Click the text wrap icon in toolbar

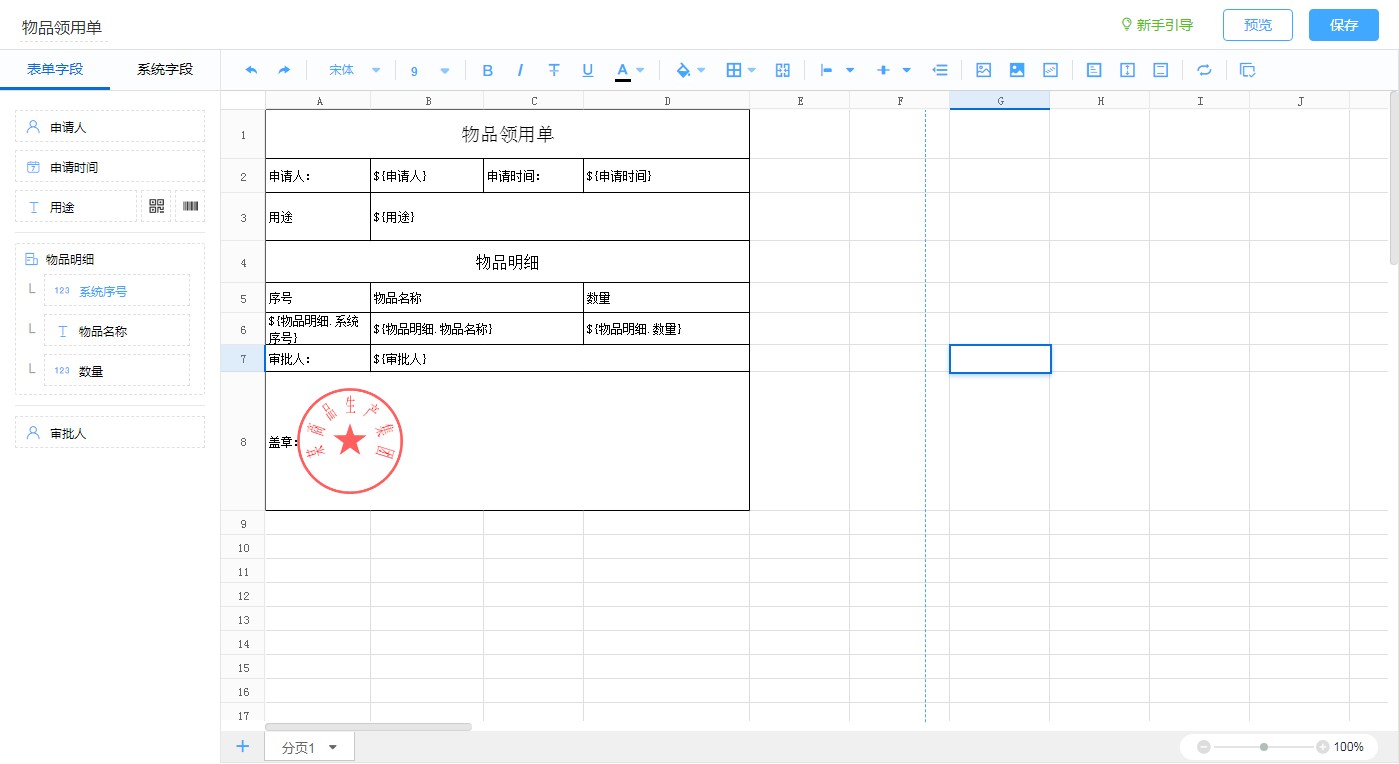coord(1204,70)
